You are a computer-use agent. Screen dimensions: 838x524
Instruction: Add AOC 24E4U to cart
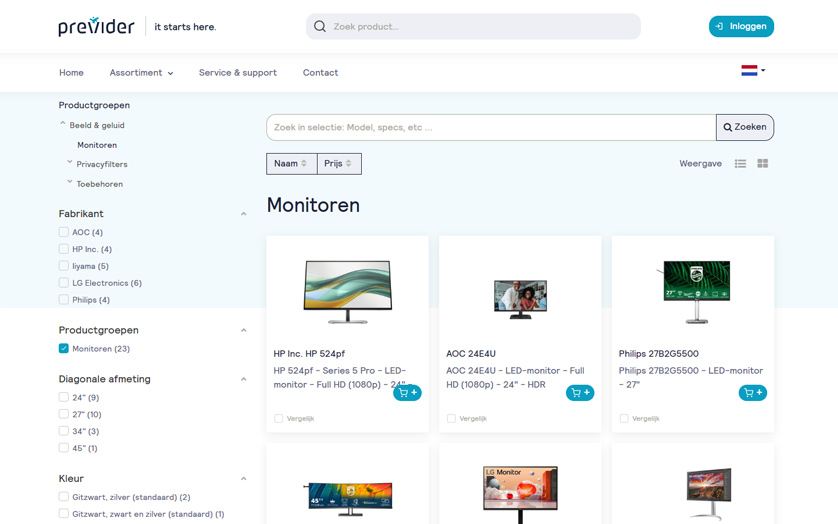click(580, 393)
